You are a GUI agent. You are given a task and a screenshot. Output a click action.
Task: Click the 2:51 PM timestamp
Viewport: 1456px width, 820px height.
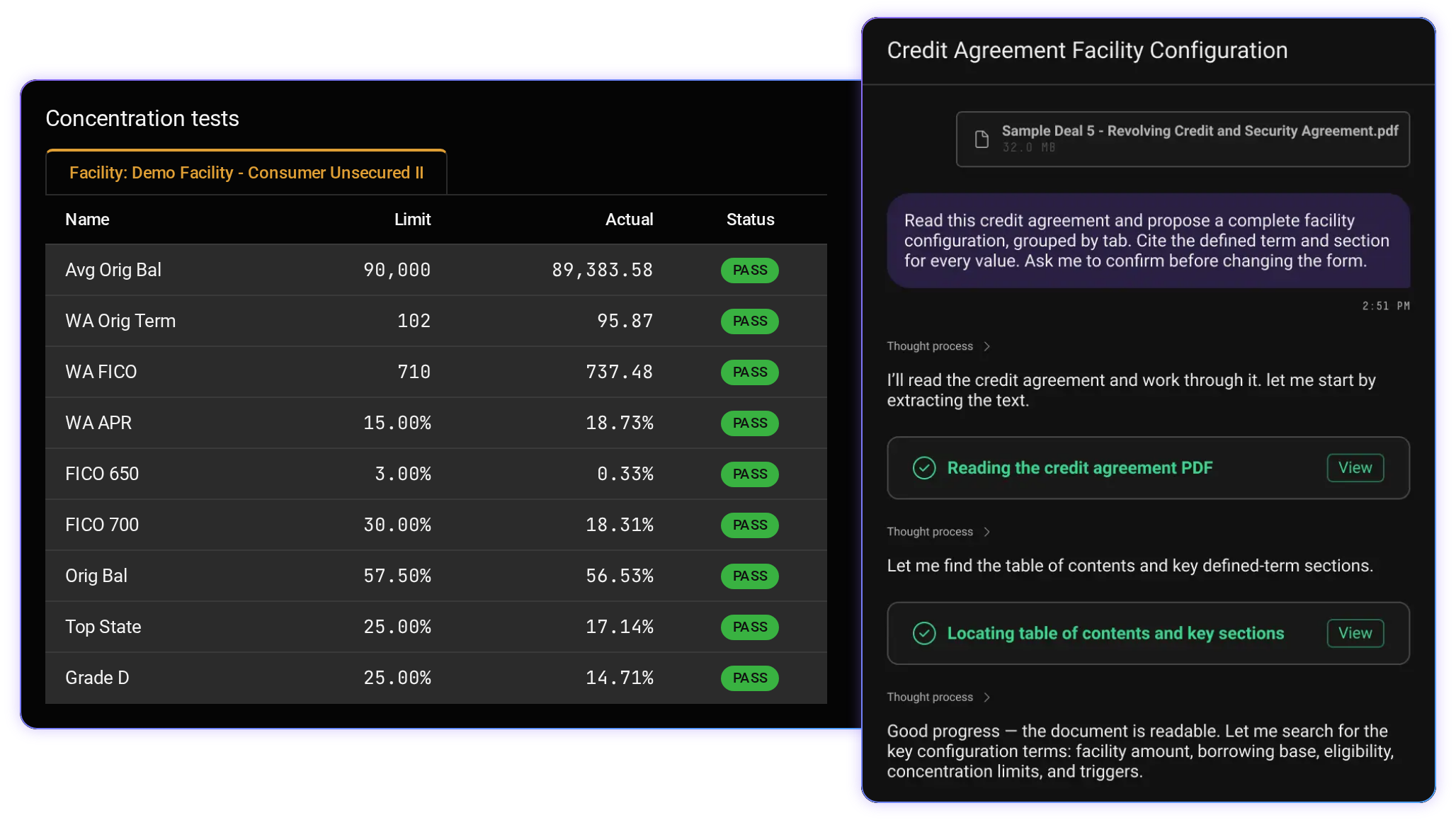coord(1386,306)
